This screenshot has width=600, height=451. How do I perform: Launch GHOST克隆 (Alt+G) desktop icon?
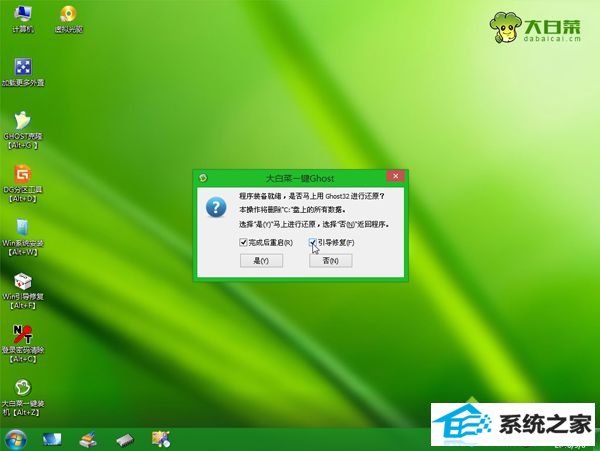(23, 130)
